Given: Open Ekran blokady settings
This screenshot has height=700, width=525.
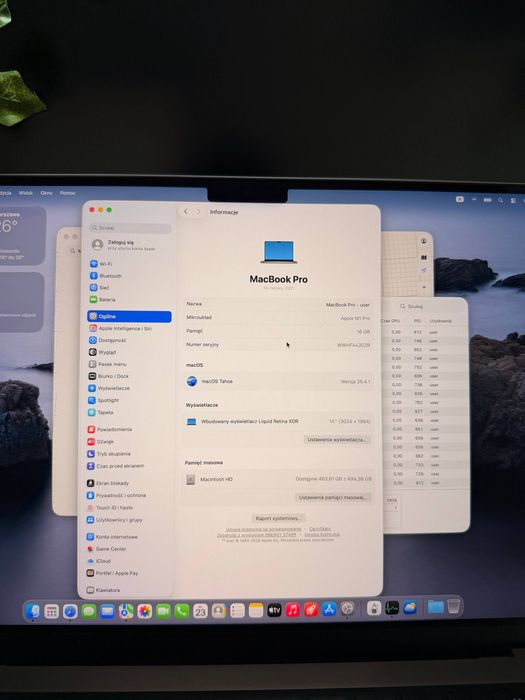Looking at the screenshot, I should (108, 483).
